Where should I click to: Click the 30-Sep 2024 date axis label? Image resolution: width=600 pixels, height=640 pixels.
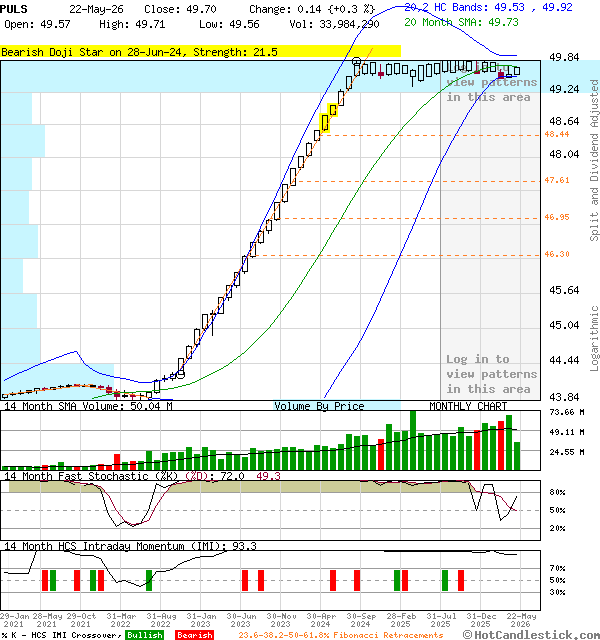361,620
